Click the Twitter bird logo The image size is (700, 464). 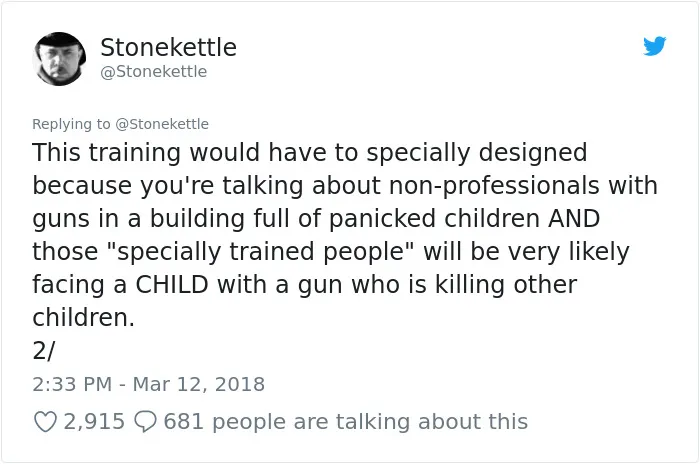654,46
